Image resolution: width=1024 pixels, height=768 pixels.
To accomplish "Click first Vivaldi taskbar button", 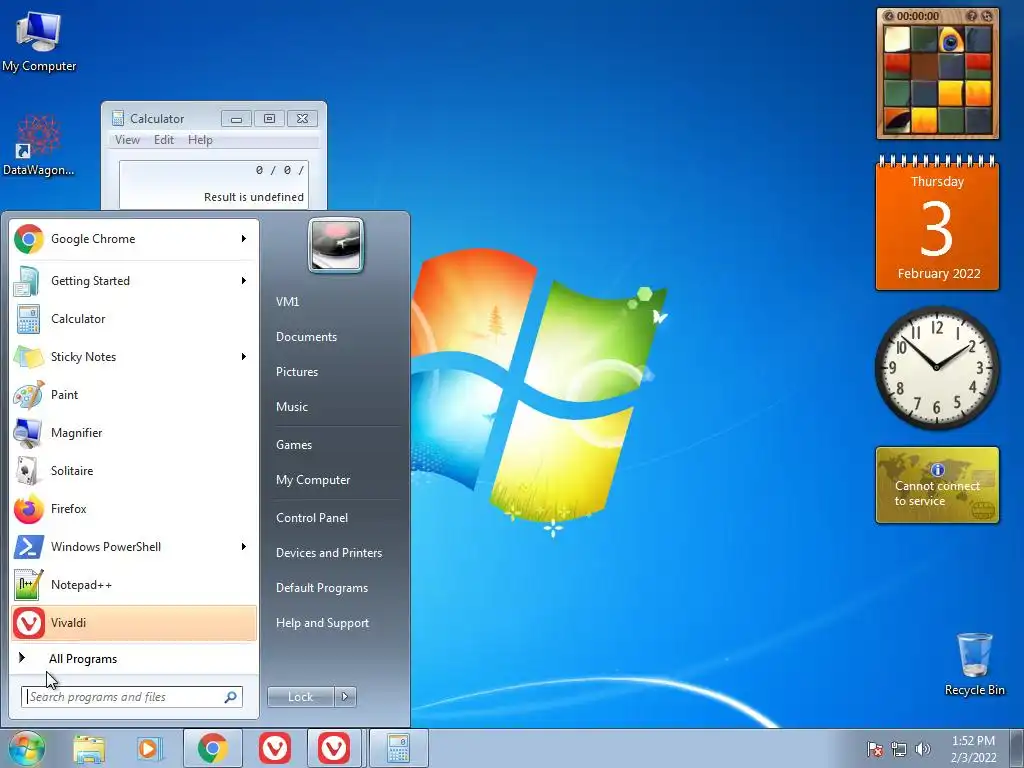I will point(275,748).
